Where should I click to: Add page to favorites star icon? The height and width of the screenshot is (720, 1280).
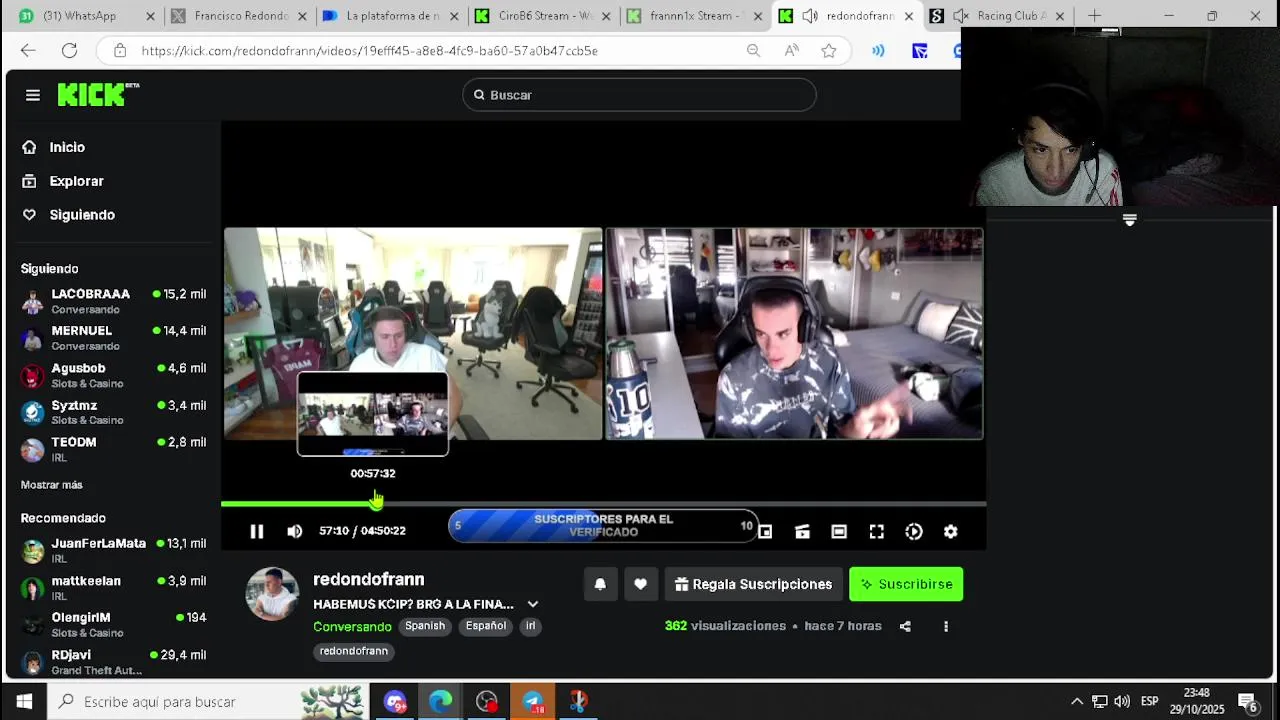829,51
